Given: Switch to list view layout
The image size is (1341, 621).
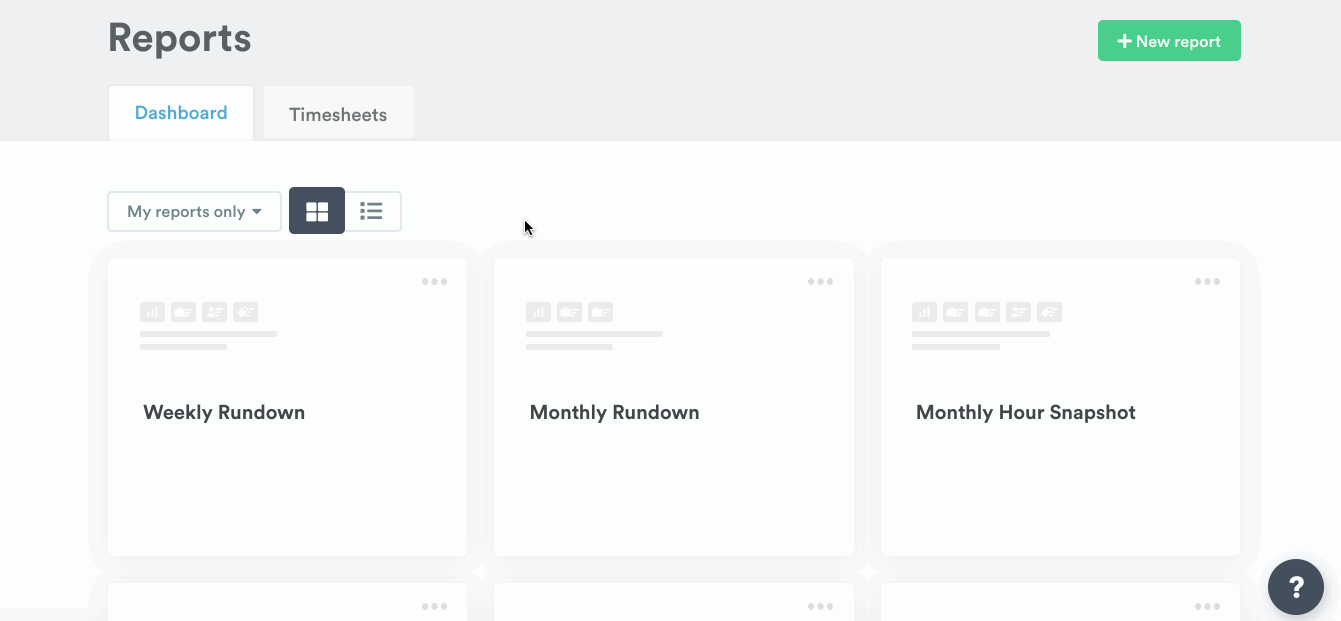Looking at the screenshot, I should tap(372, 211).
